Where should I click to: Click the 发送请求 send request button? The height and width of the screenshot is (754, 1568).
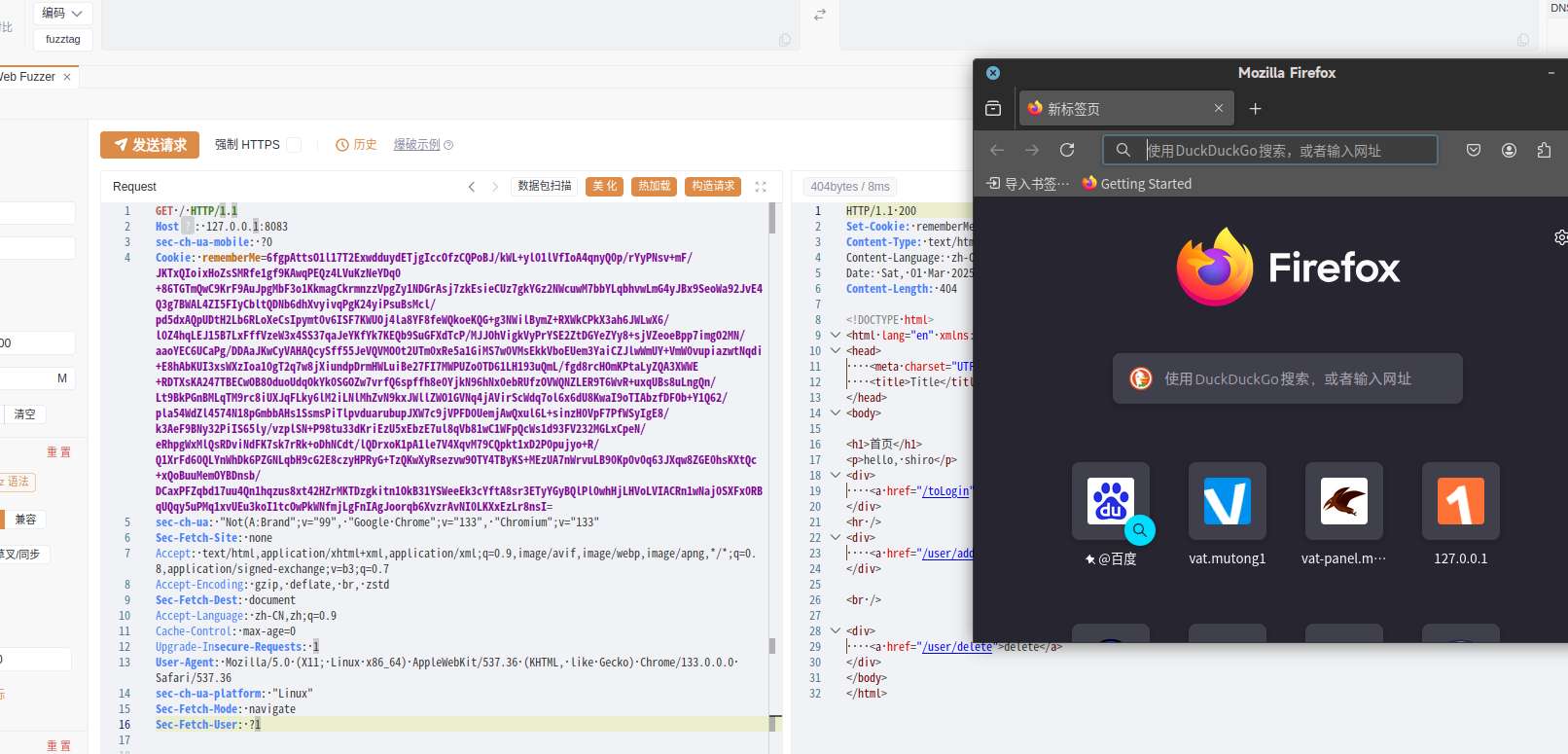(x=150, y=145)
